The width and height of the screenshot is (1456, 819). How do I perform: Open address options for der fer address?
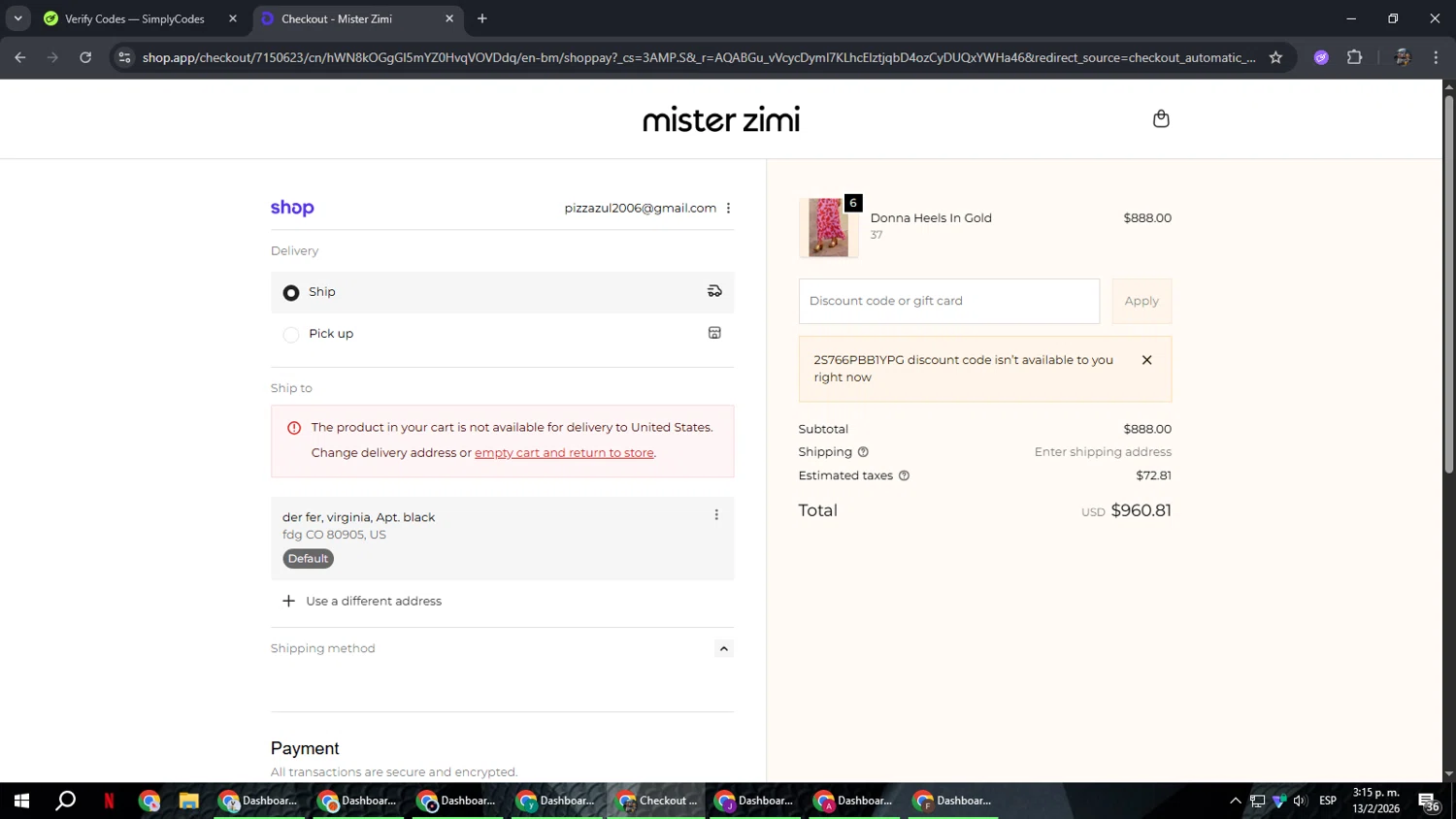(716, 515)
